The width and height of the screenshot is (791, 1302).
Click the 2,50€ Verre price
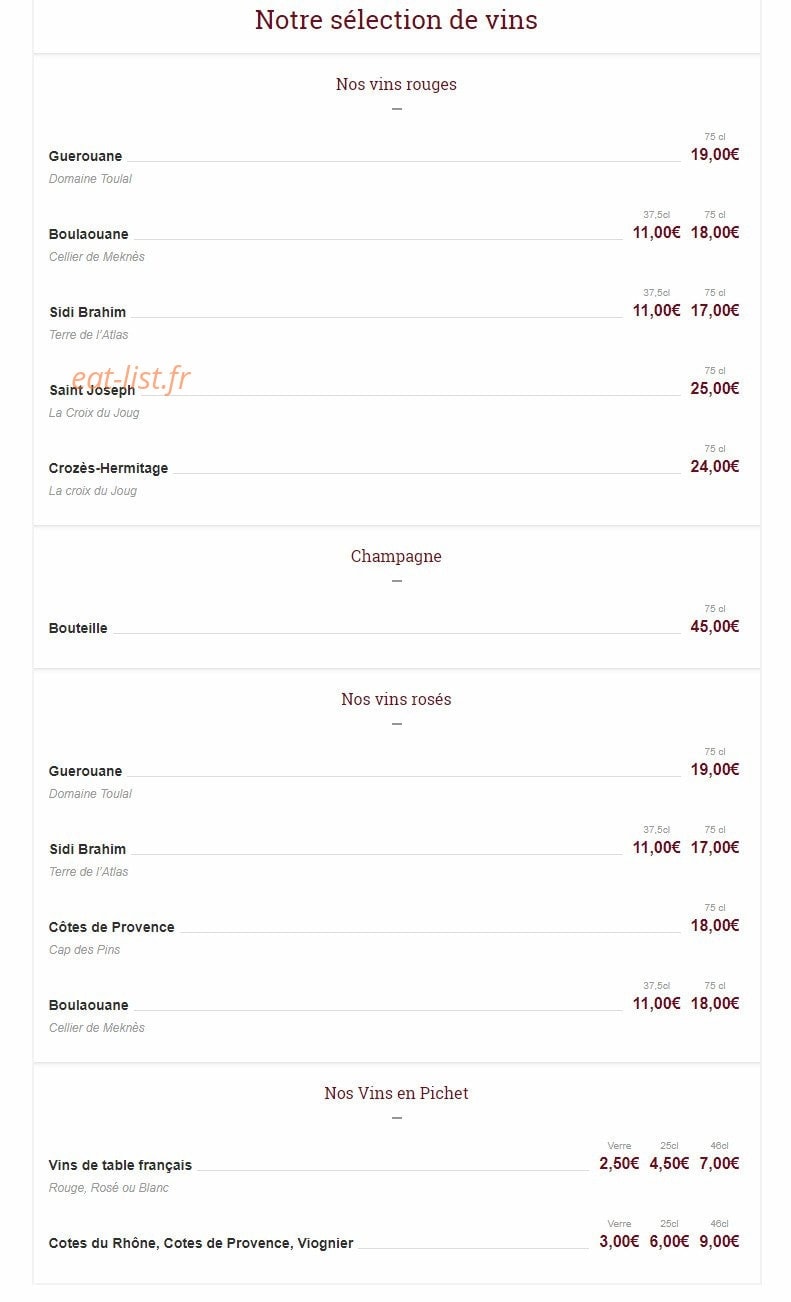(619, 1163)
